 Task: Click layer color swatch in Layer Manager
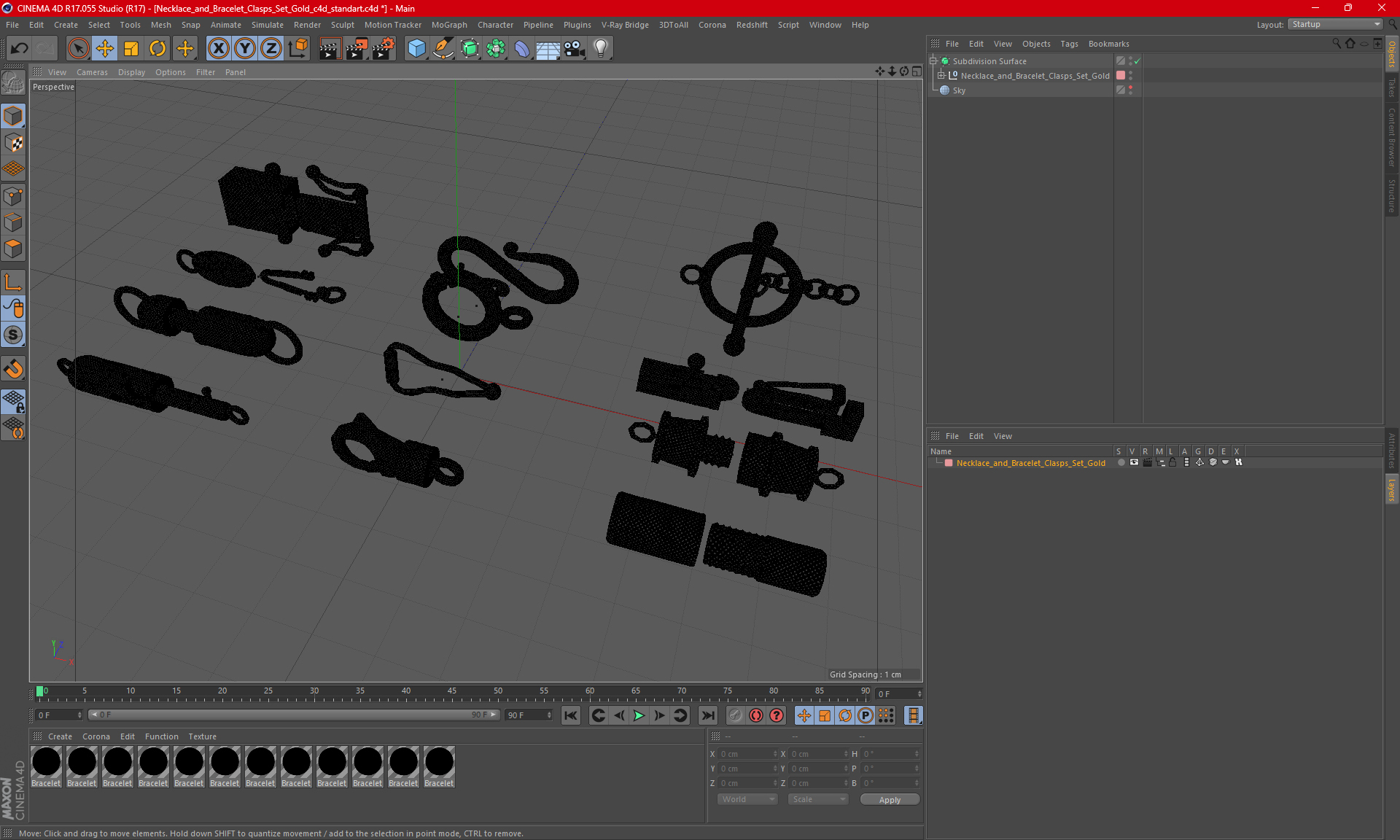[x=949, y=463]
